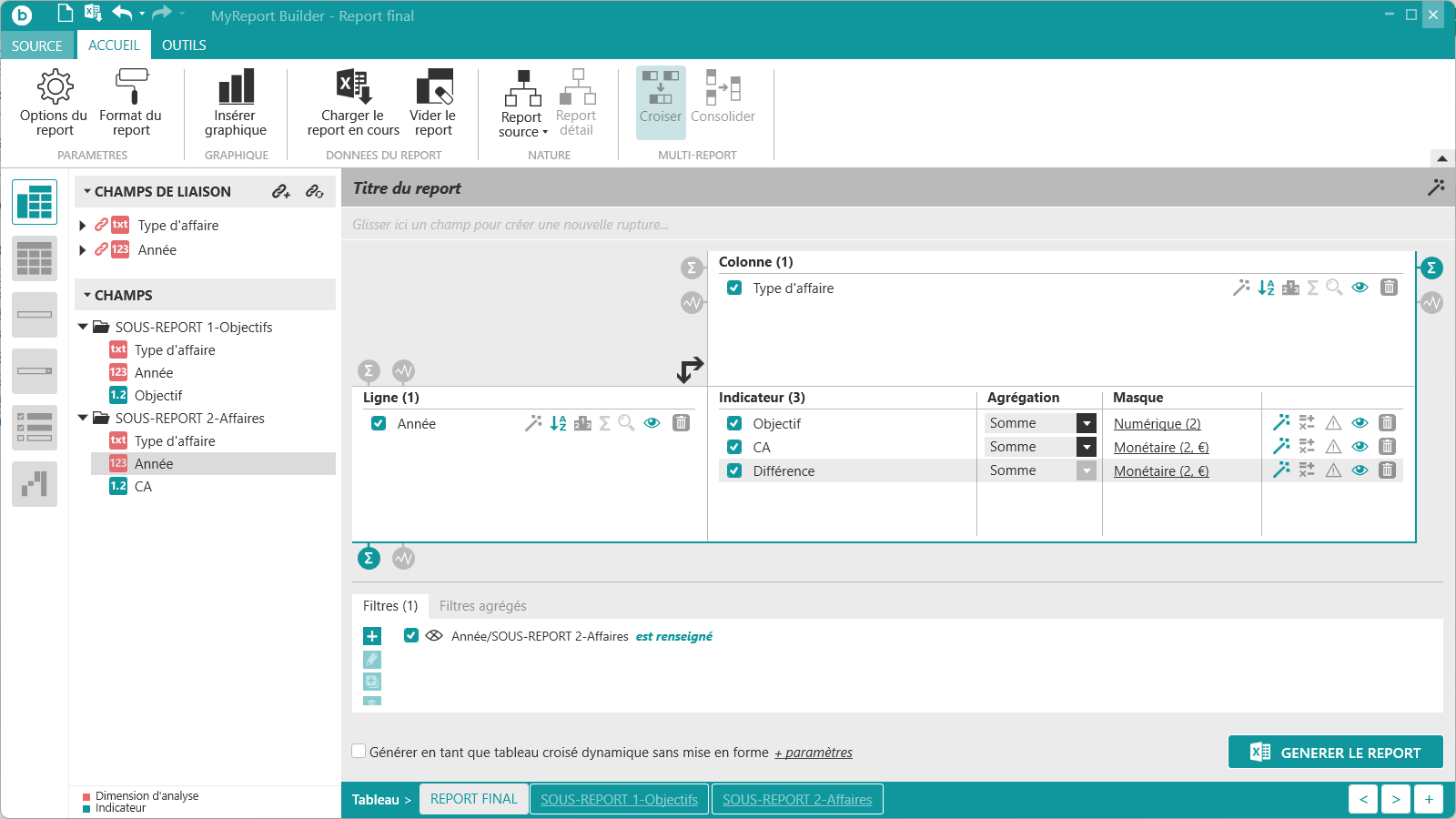The image size is (1456, 819).
Task: Collapse SOUS-REPORT 2-Affaires folder
Action: click(x=83, y=418)
